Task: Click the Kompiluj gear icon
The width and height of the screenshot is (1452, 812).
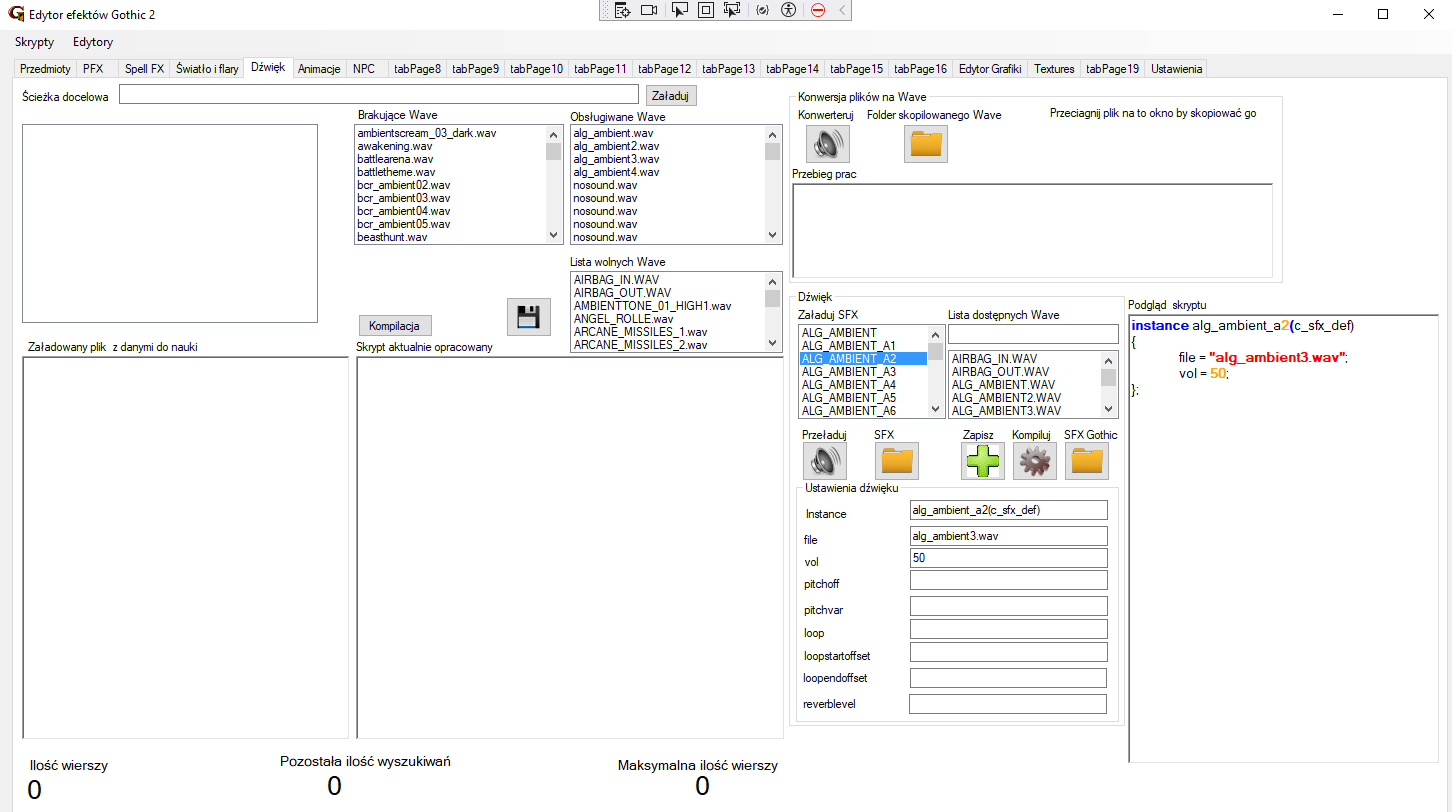Action: click(1034, 461)
